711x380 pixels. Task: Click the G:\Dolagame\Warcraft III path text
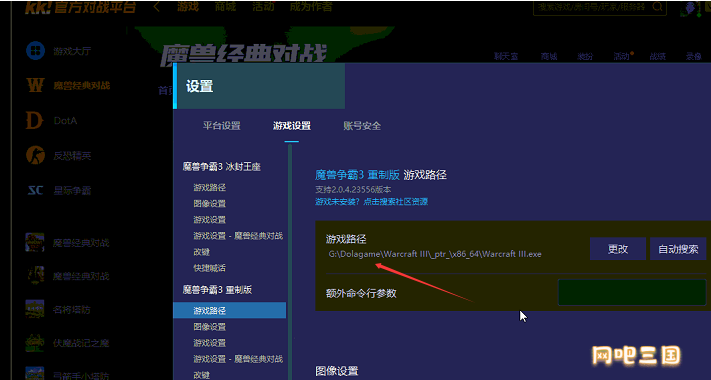pos(435,254)
